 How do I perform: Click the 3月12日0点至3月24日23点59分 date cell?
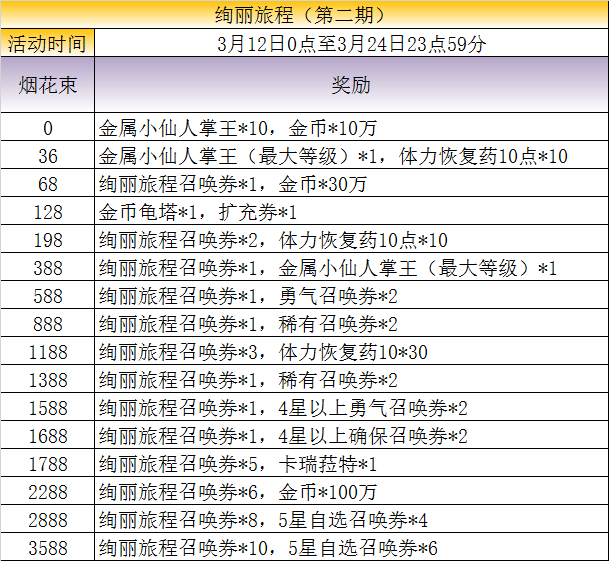(350, 44)
